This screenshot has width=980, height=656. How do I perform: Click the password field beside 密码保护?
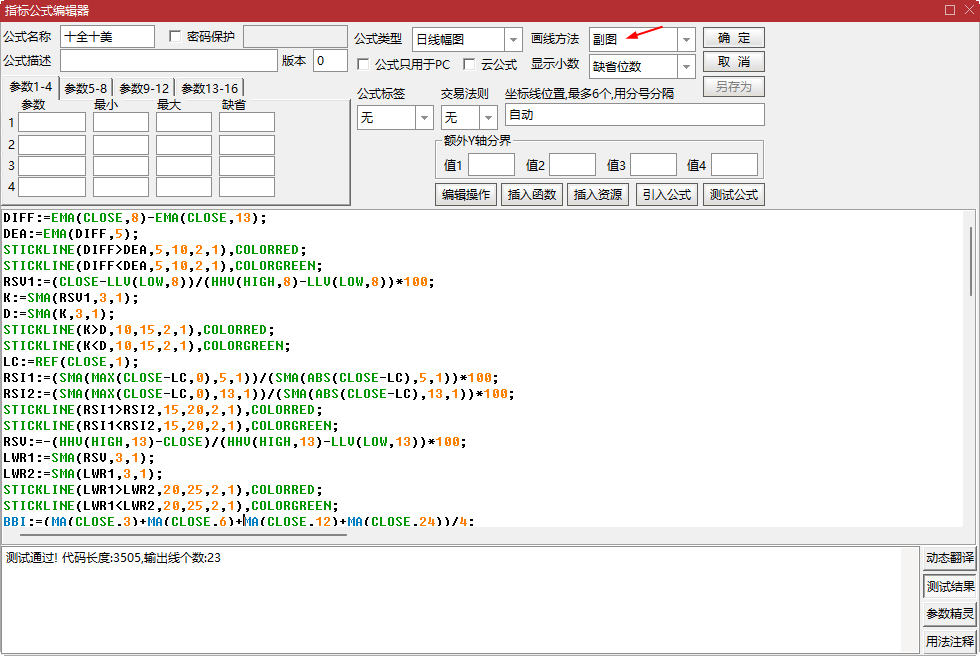pos(295,37)
